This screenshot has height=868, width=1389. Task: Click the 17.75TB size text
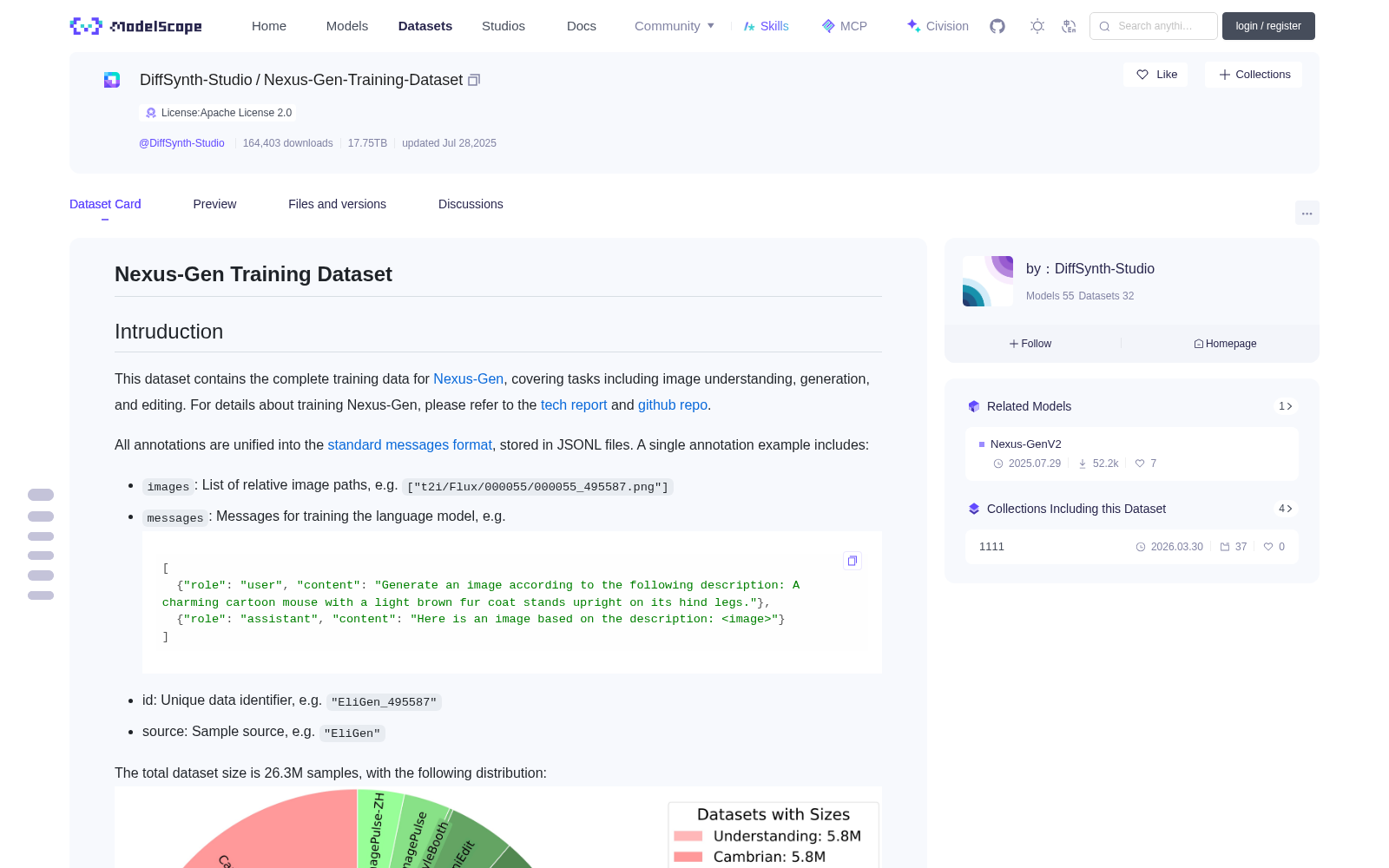(367, 143)
